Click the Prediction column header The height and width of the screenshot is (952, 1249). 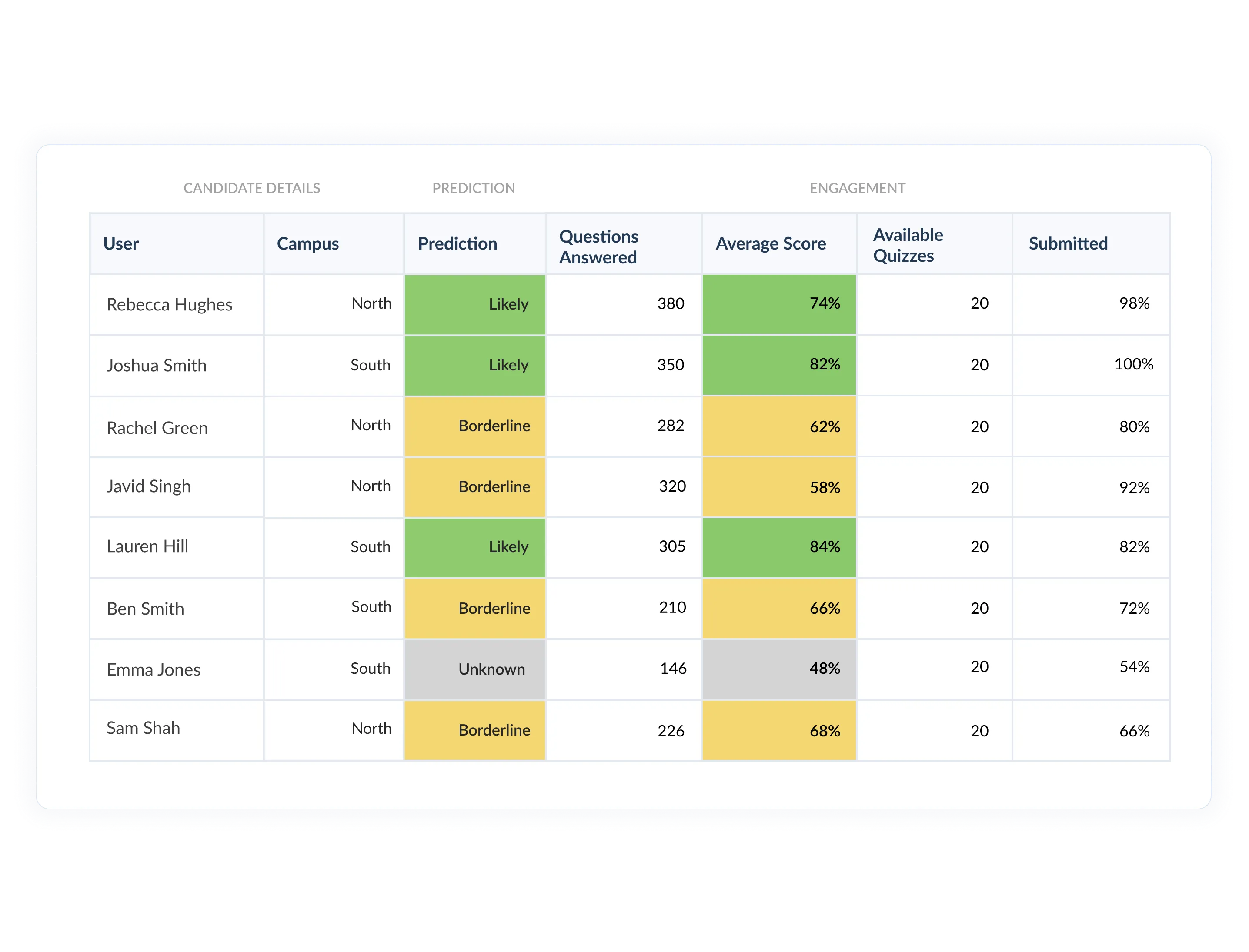click(x=458, y=244)
